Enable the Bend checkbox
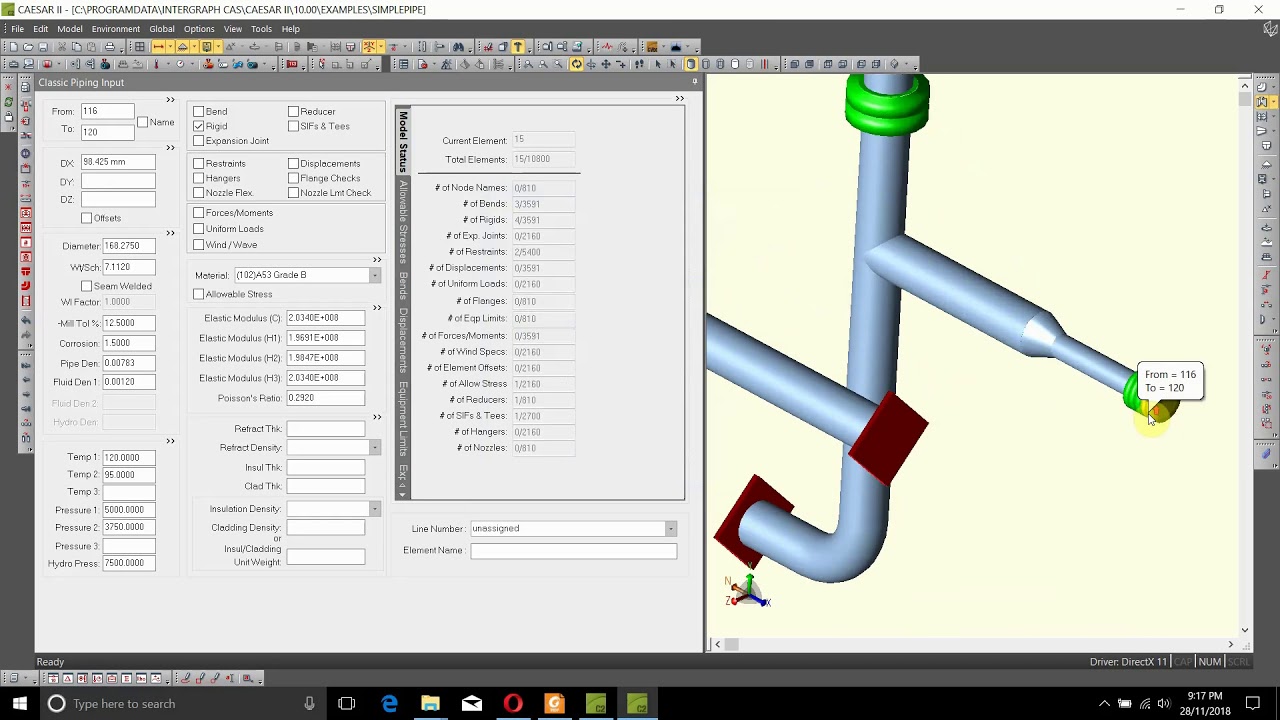The height and width of the screenshot is (720, 1280). click(x=198, y=112)
